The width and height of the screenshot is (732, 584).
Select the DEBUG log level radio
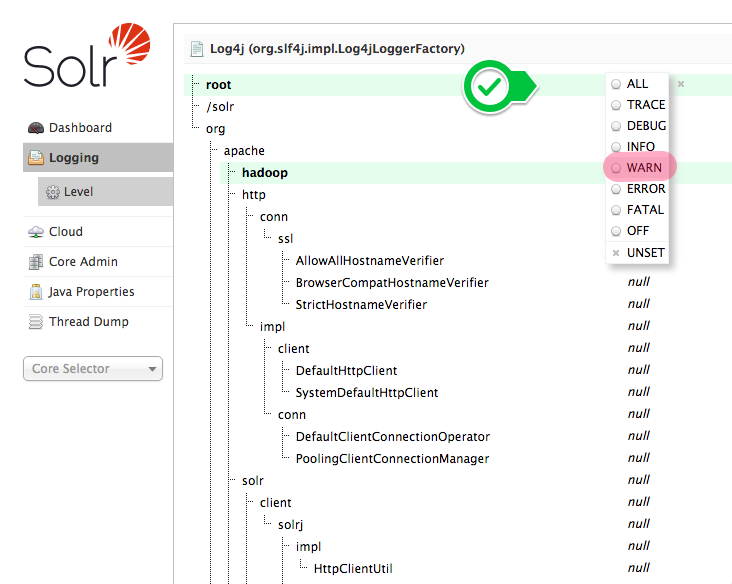click(616, 126)
